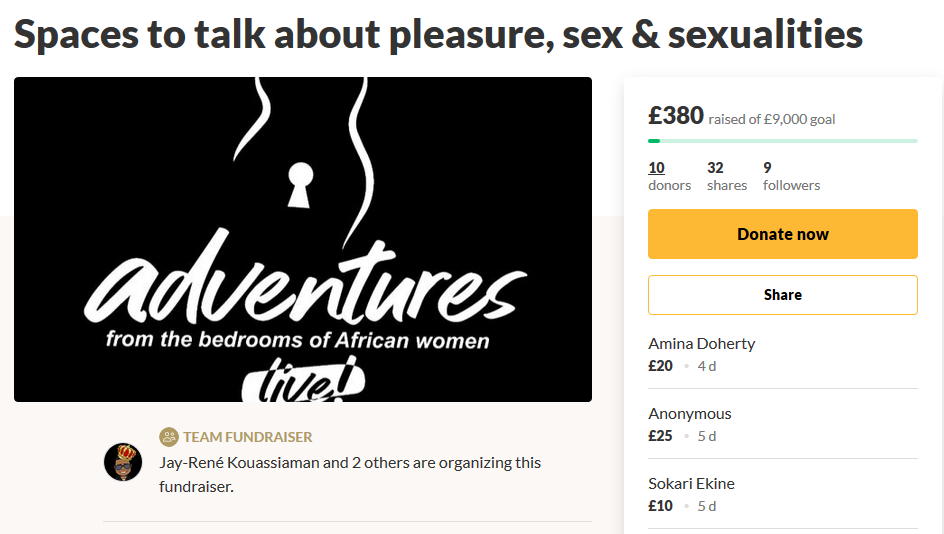Select the Sokari Ekine donation entry
Viewport: 944px width, 534px height.
coord(783,494)
